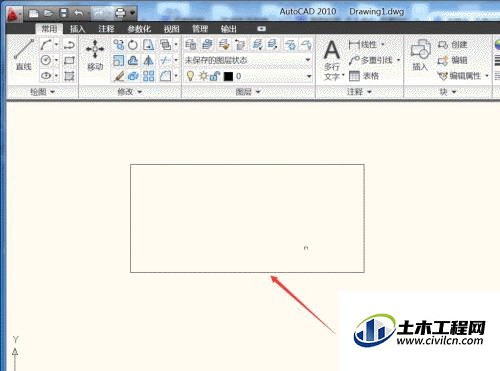
Task: Click Redo in quick access toolbar
Action: click(x=98, y=13)
